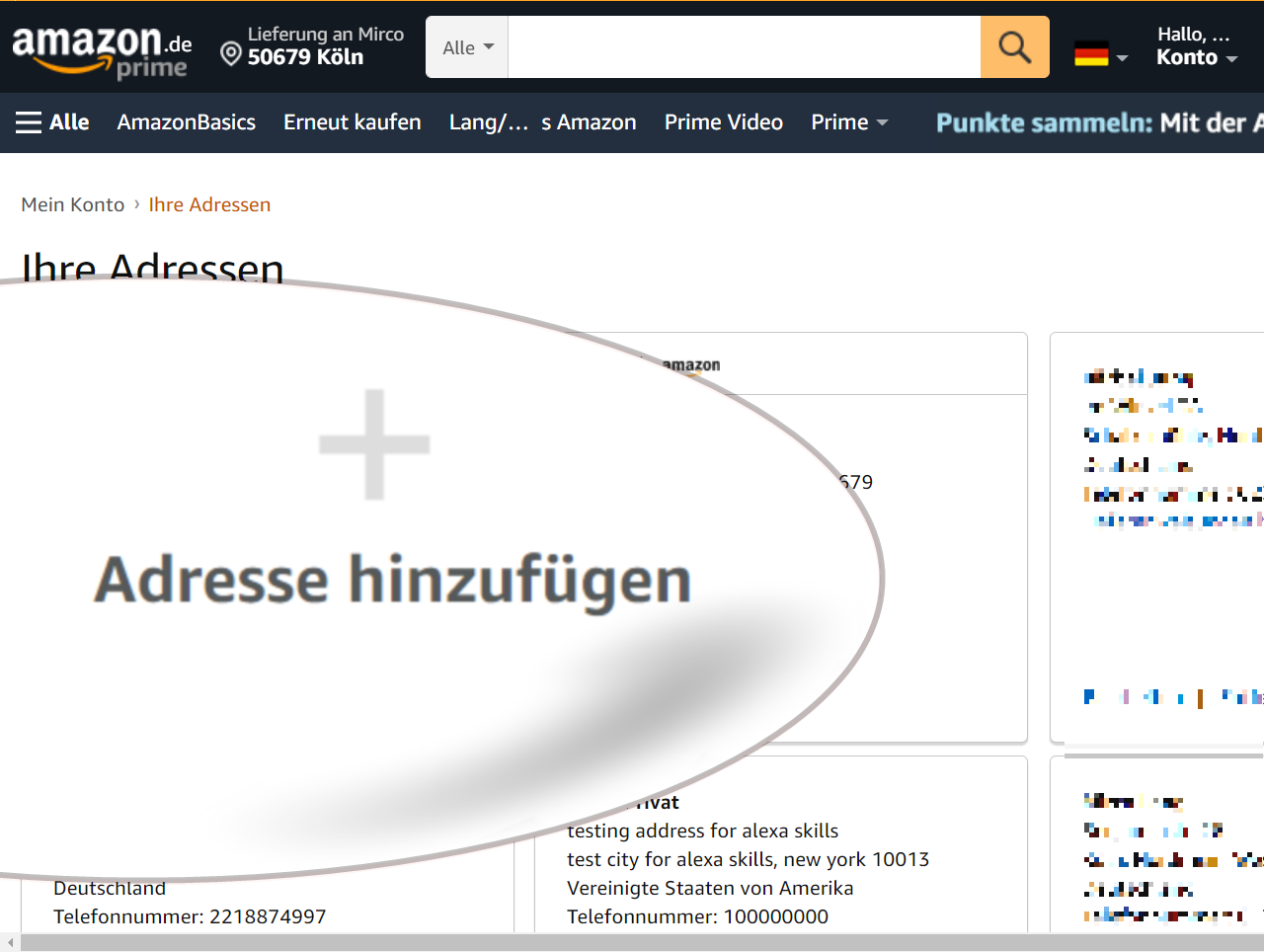The width and height of the screenshot is (1264, 952).
Task: Click the Ihre Adressen breadcrumb
Action: pyautogui.click(x=209, y=204)
